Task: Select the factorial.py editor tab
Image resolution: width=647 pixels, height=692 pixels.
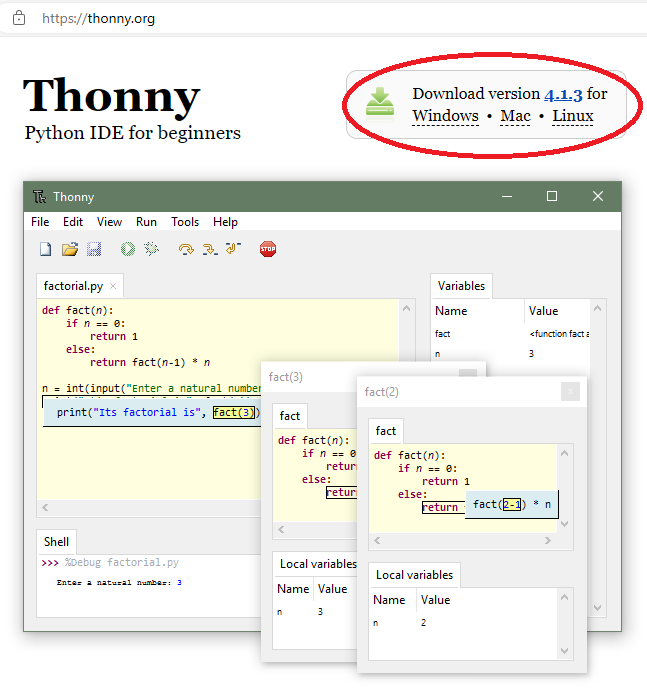Action: click(72, 286)
